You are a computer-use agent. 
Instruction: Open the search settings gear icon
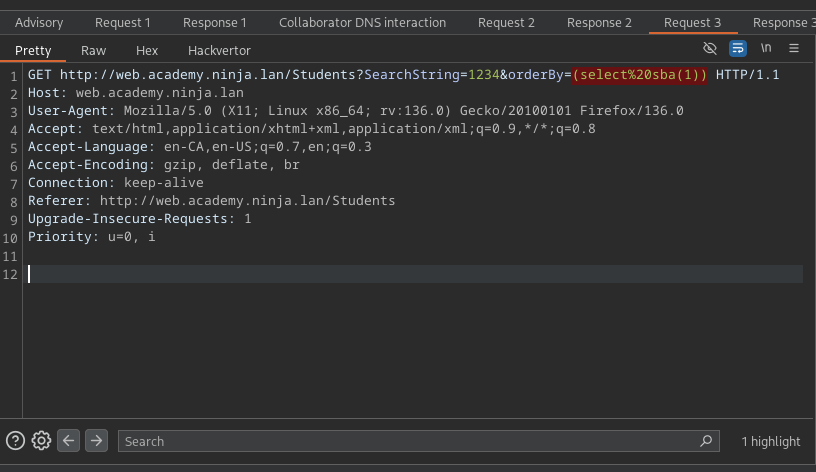41,441
